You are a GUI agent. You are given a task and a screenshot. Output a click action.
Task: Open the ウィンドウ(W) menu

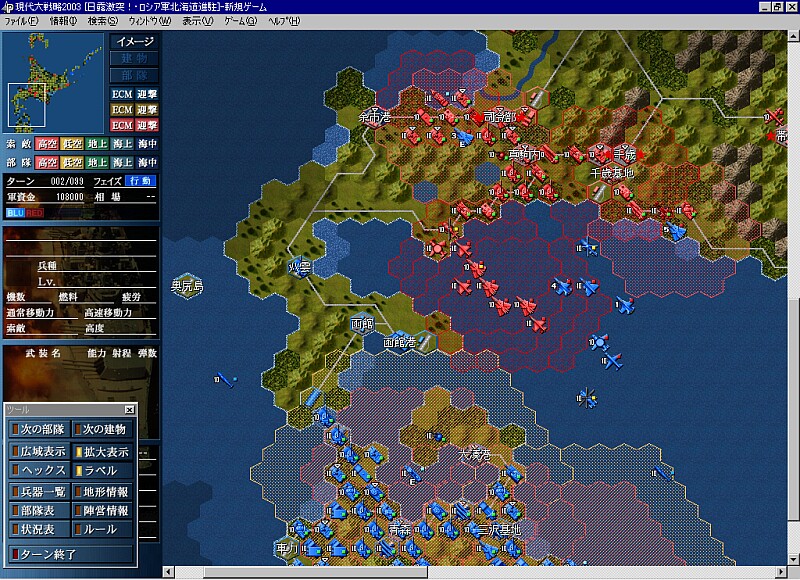149,21
